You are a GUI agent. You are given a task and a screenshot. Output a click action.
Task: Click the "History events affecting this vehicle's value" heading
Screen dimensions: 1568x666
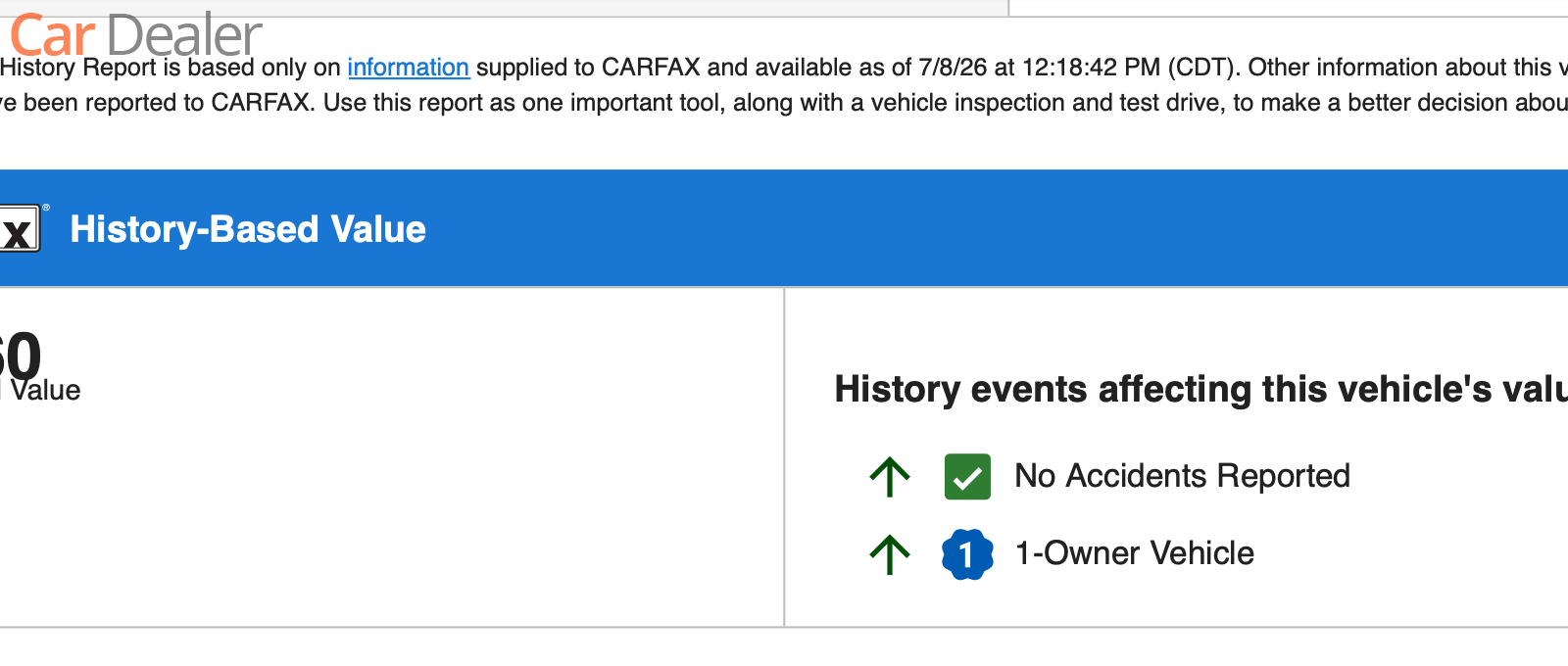pos(1200,389)
